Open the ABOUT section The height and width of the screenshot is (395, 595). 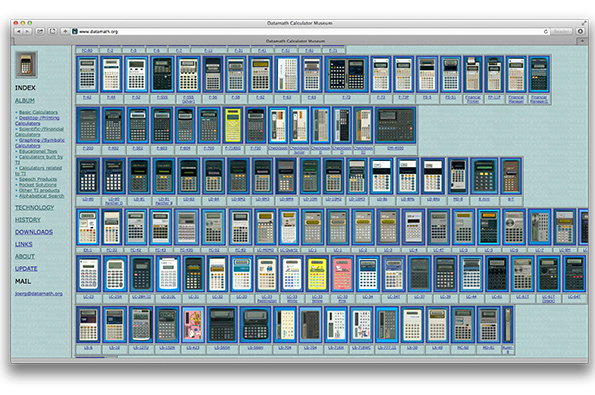pos(25,256)
